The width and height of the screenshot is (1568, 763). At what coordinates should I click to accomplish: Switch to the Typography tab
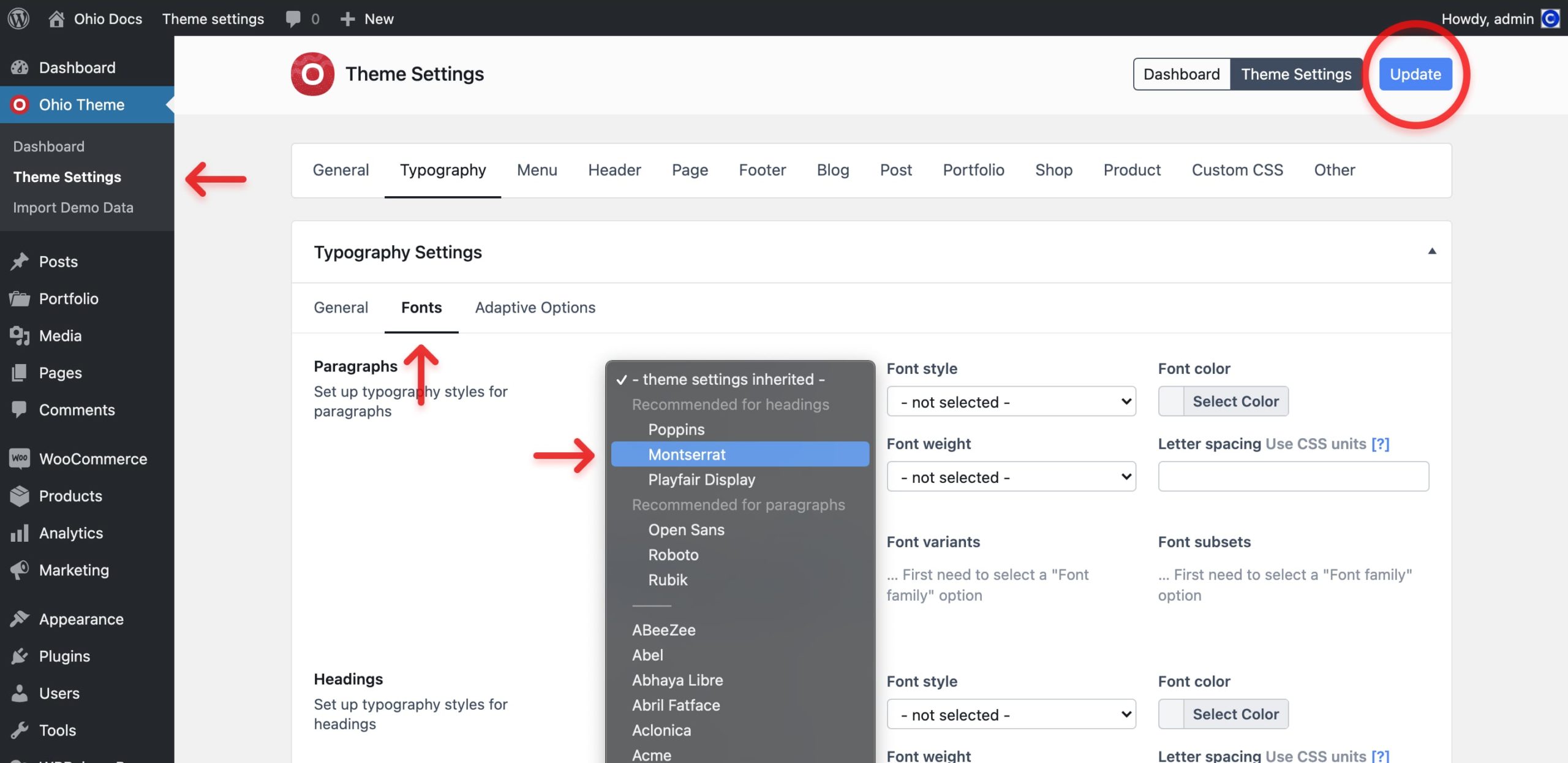(x=443, y=170)
